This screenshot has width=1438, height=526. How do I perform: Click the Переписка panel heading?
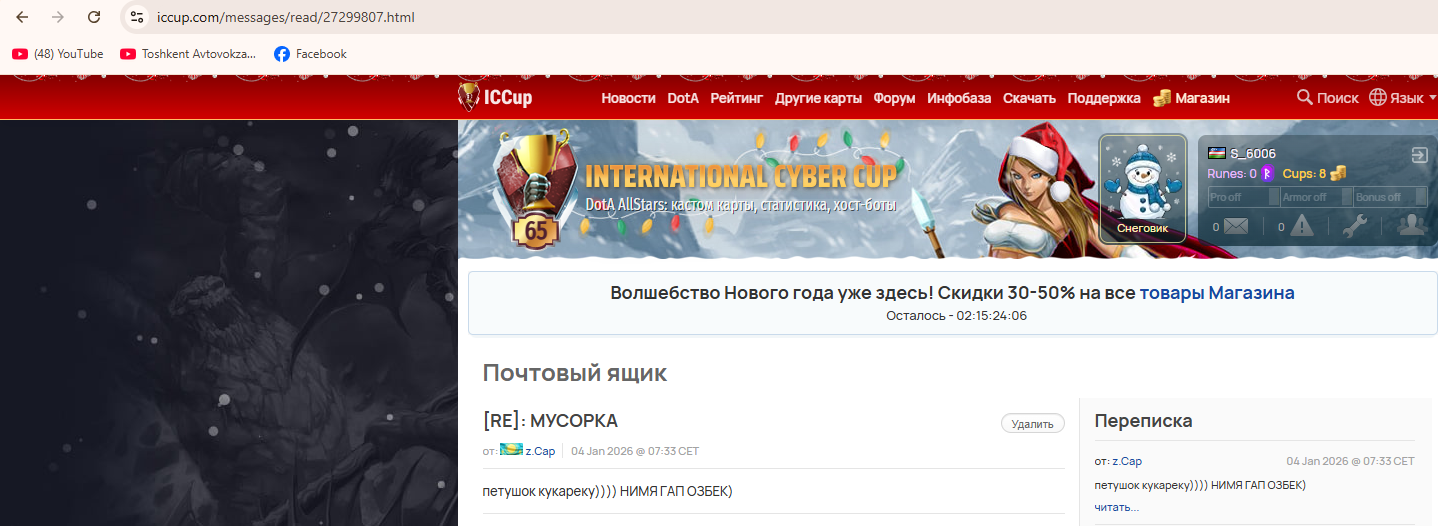pos(1143,421)
